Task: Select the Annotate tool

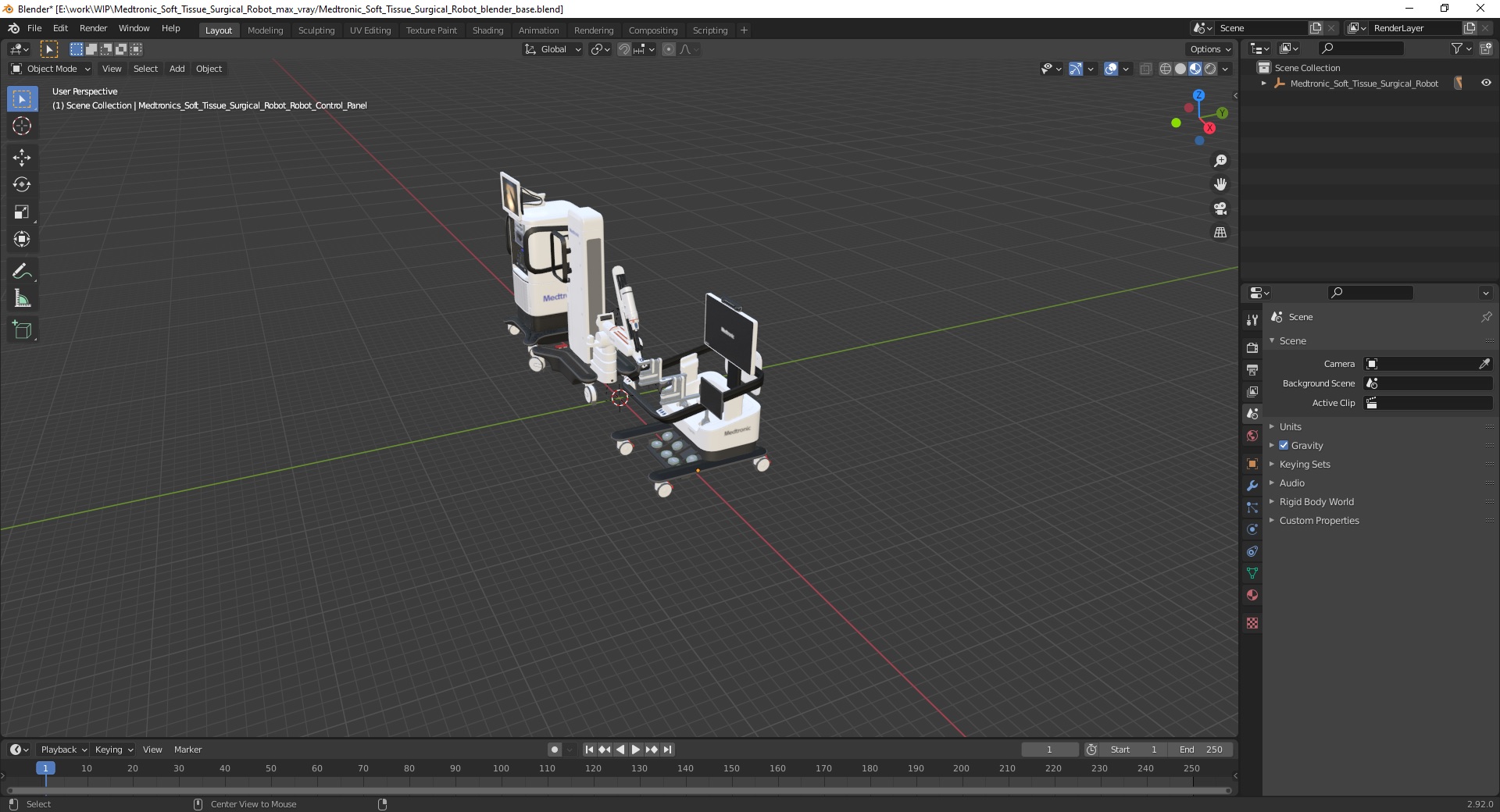Action: [22, 272]
